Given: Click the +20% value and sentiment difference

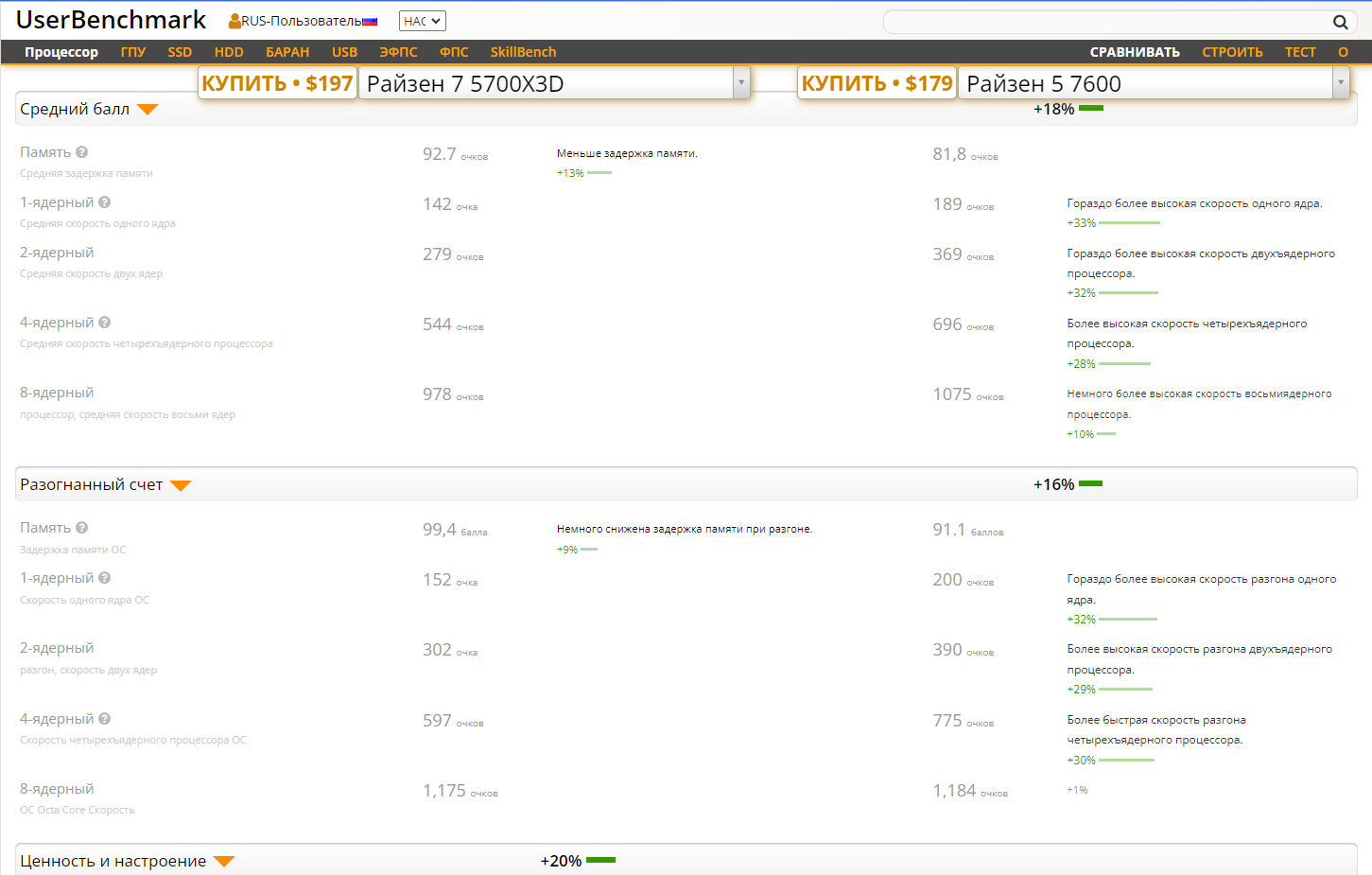Looking at the screenshot, I should [x=561, y=861].
